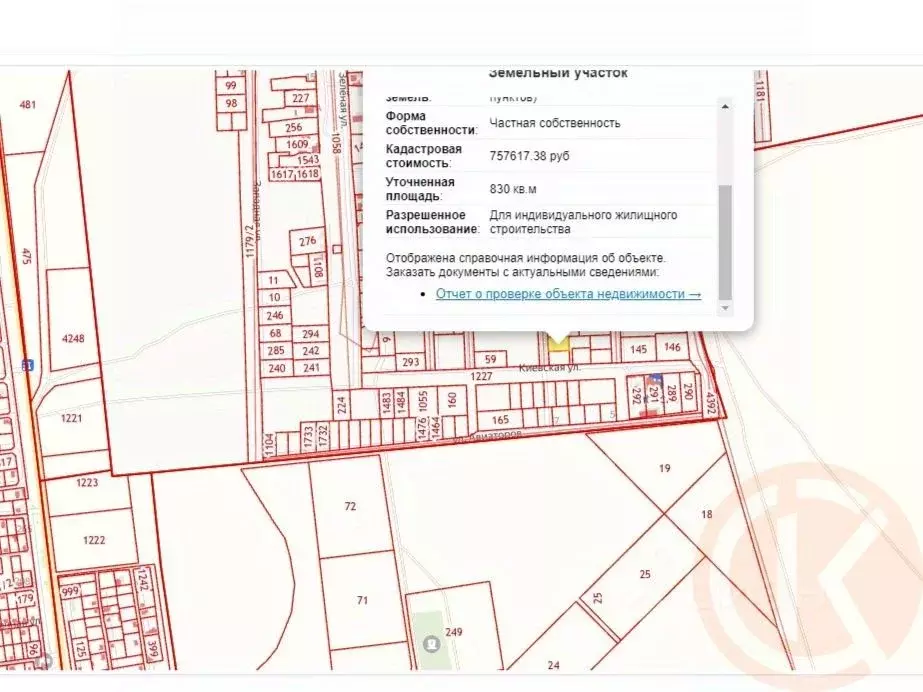Click the museum marker icon near parcel 249
The image size is (923, 692).
pyautogui.click(x=432, y=643)
